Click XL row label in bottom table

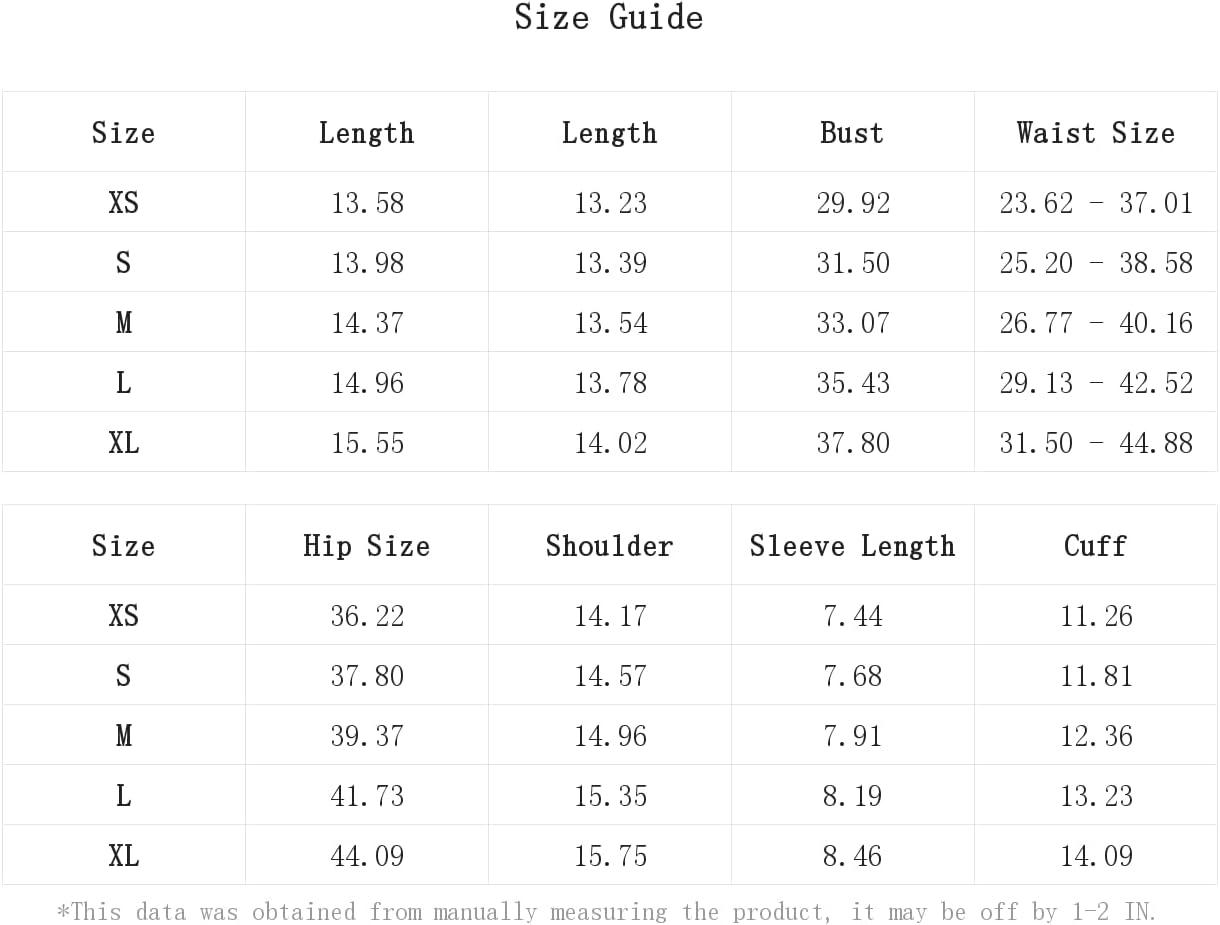coord(124,856)
